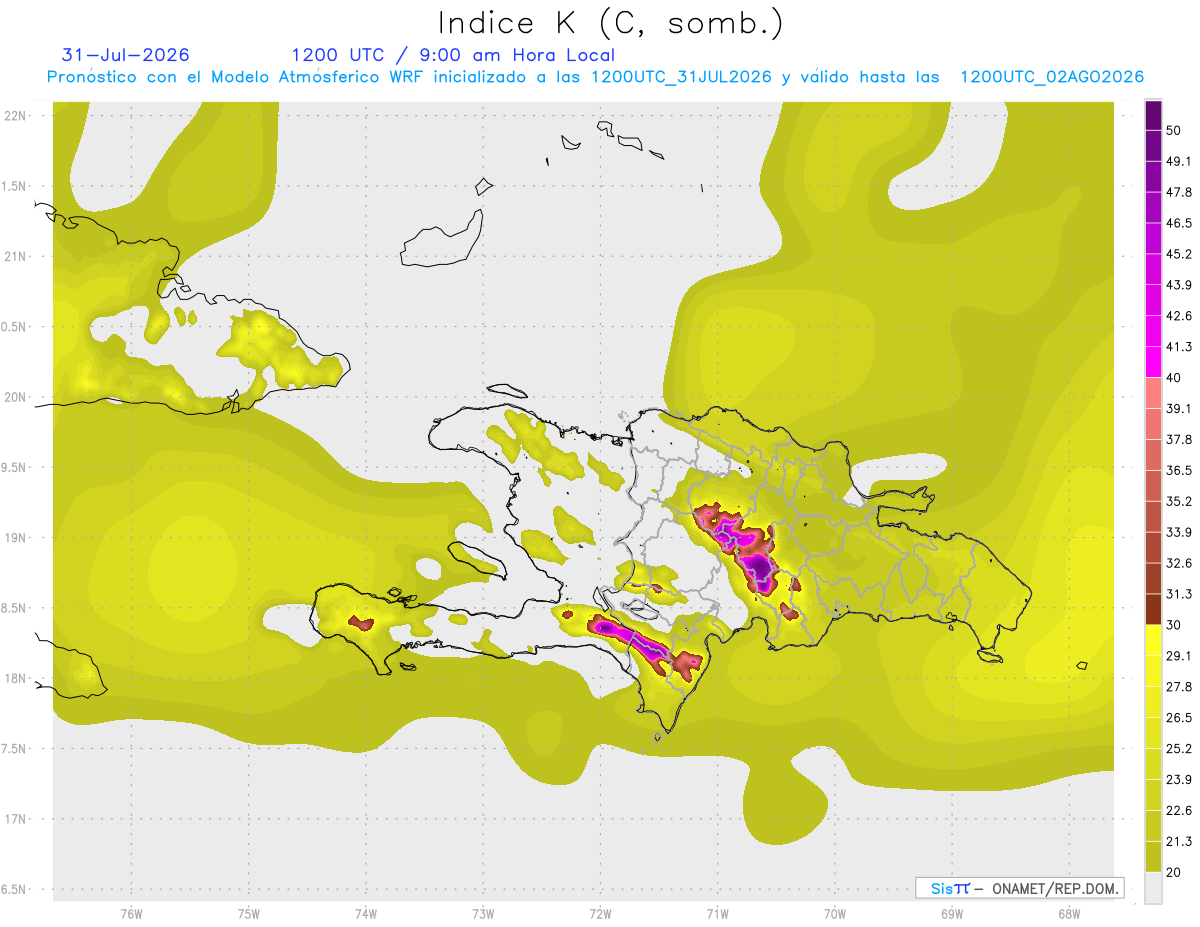Click the legend value '41.3'
The width and height of the screenshot is (1200, 927).
(x=1177, y=347)
